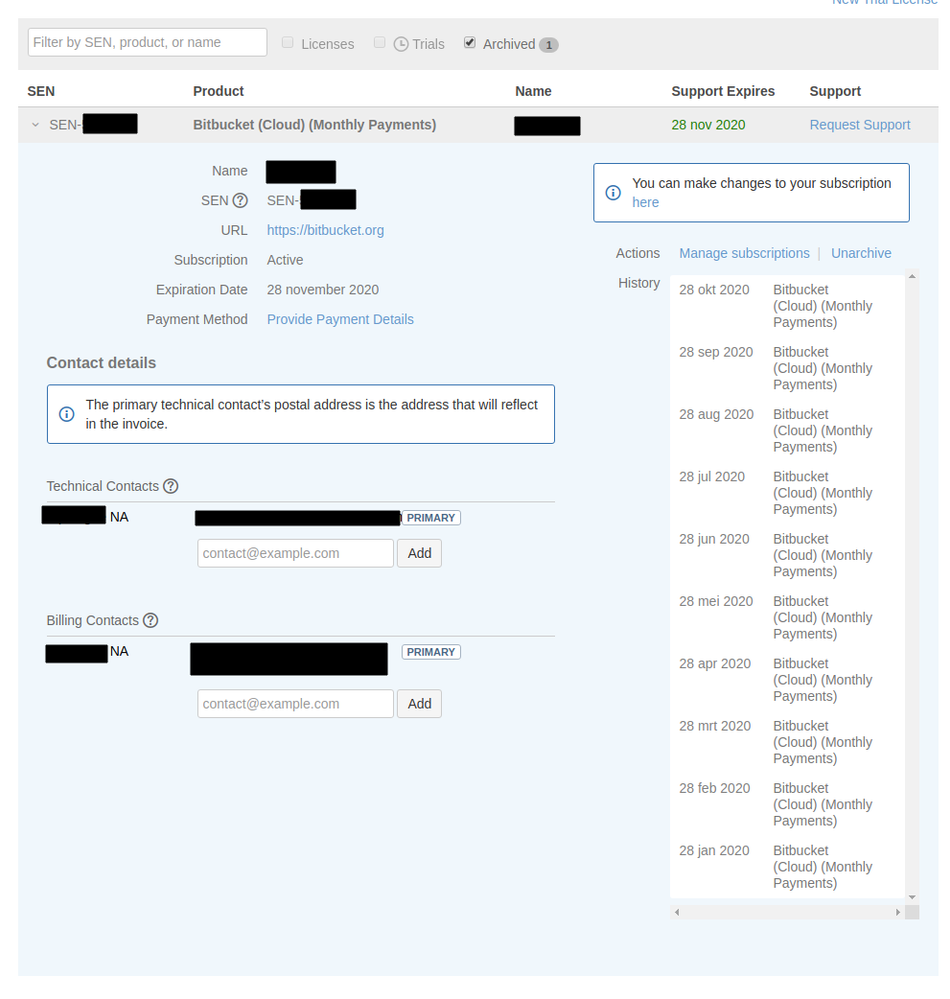Viewport: 950px width, 999px height.
Task: Select history entry 28 jul 2020
Action: 712,477
